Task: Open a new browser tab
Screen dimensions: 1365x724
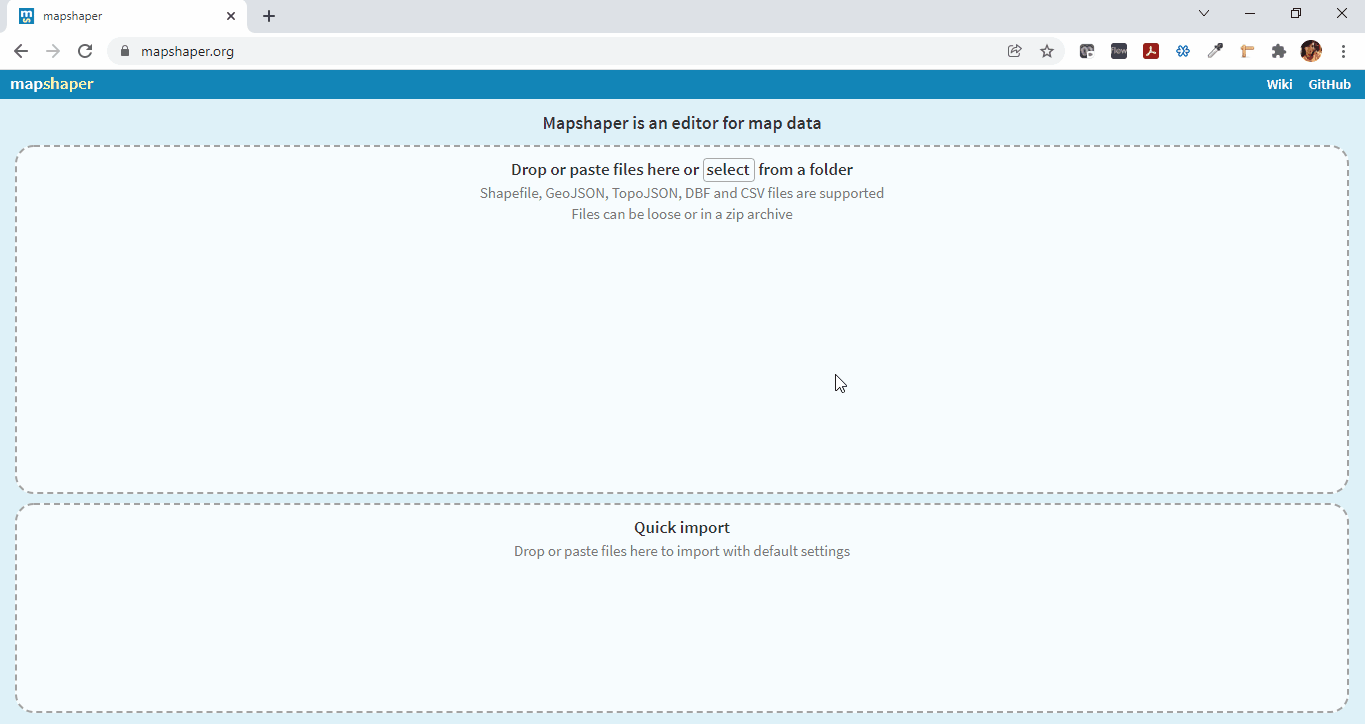Action: [269, 16]
